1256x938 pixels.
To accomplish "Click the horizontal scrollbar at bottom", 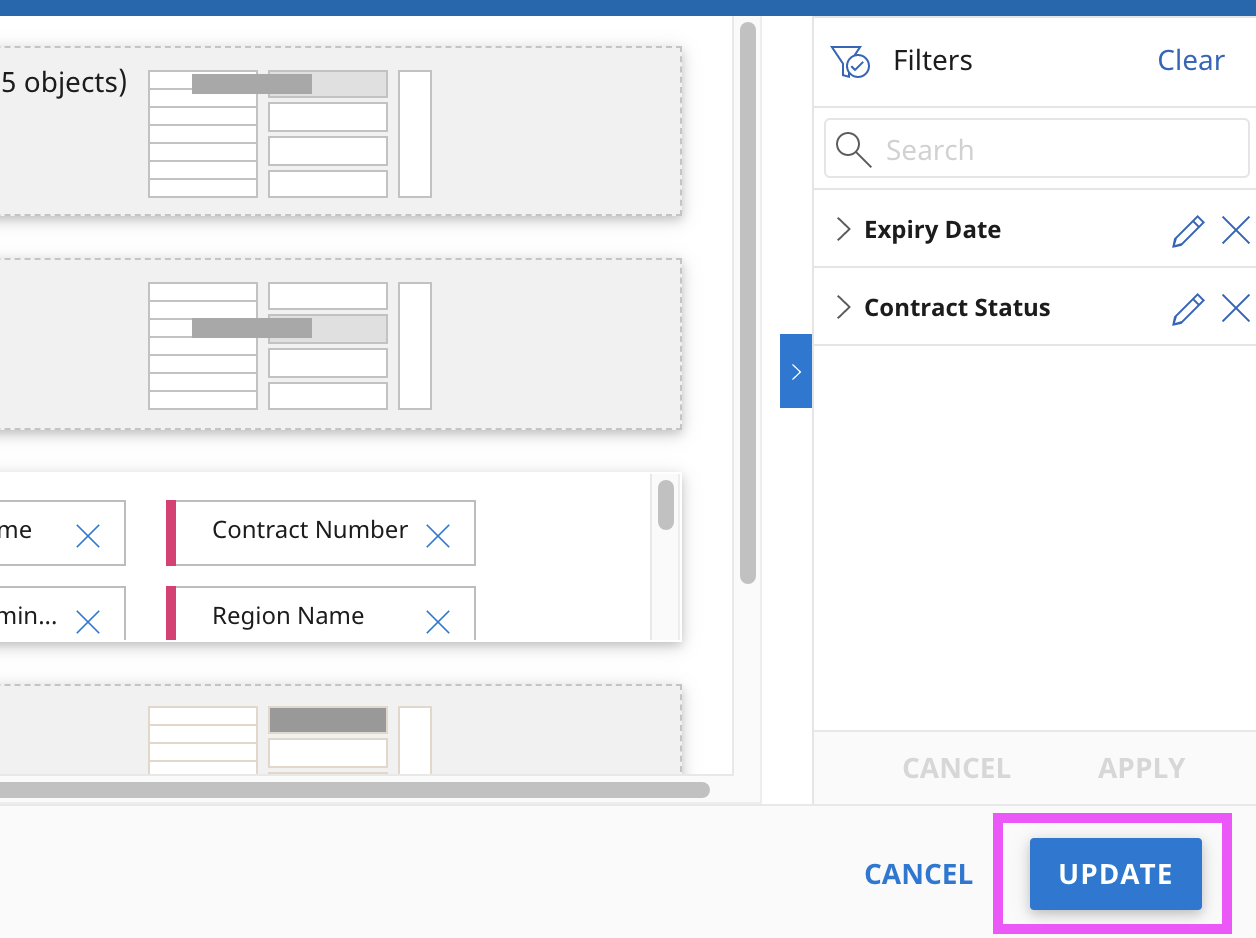I will click(x=350, y=790).
